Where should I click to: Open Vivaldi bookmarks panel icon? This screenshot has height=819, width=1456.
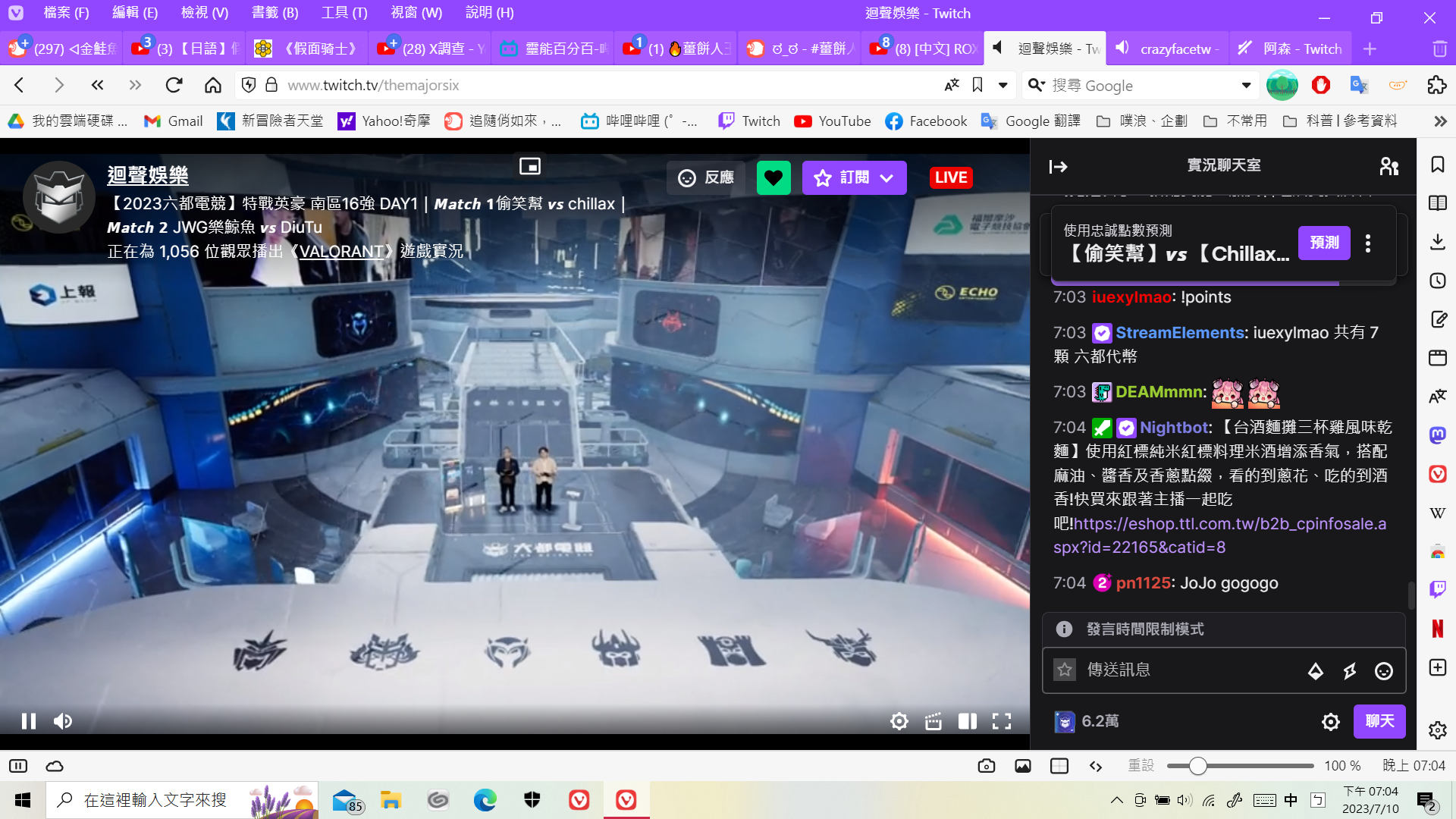(1437, 165)
